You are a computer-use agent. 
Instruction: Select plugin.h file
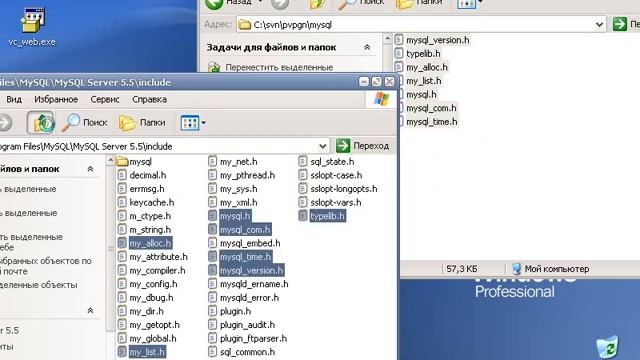(229, 311)
